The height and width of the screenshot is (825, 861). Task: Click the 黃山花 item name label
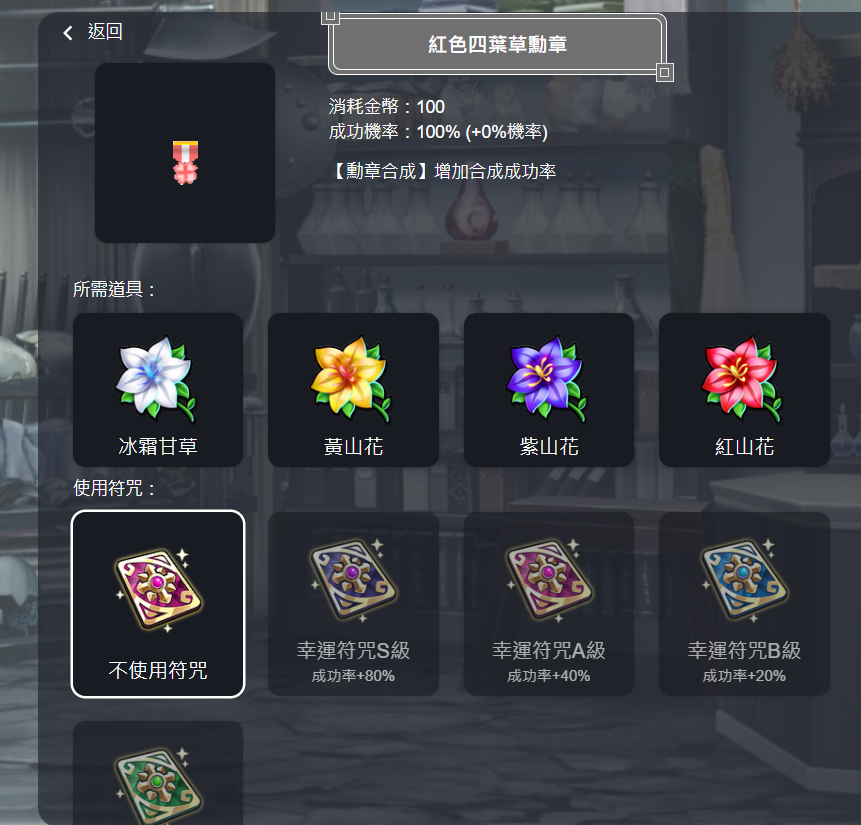coord(353,446)
